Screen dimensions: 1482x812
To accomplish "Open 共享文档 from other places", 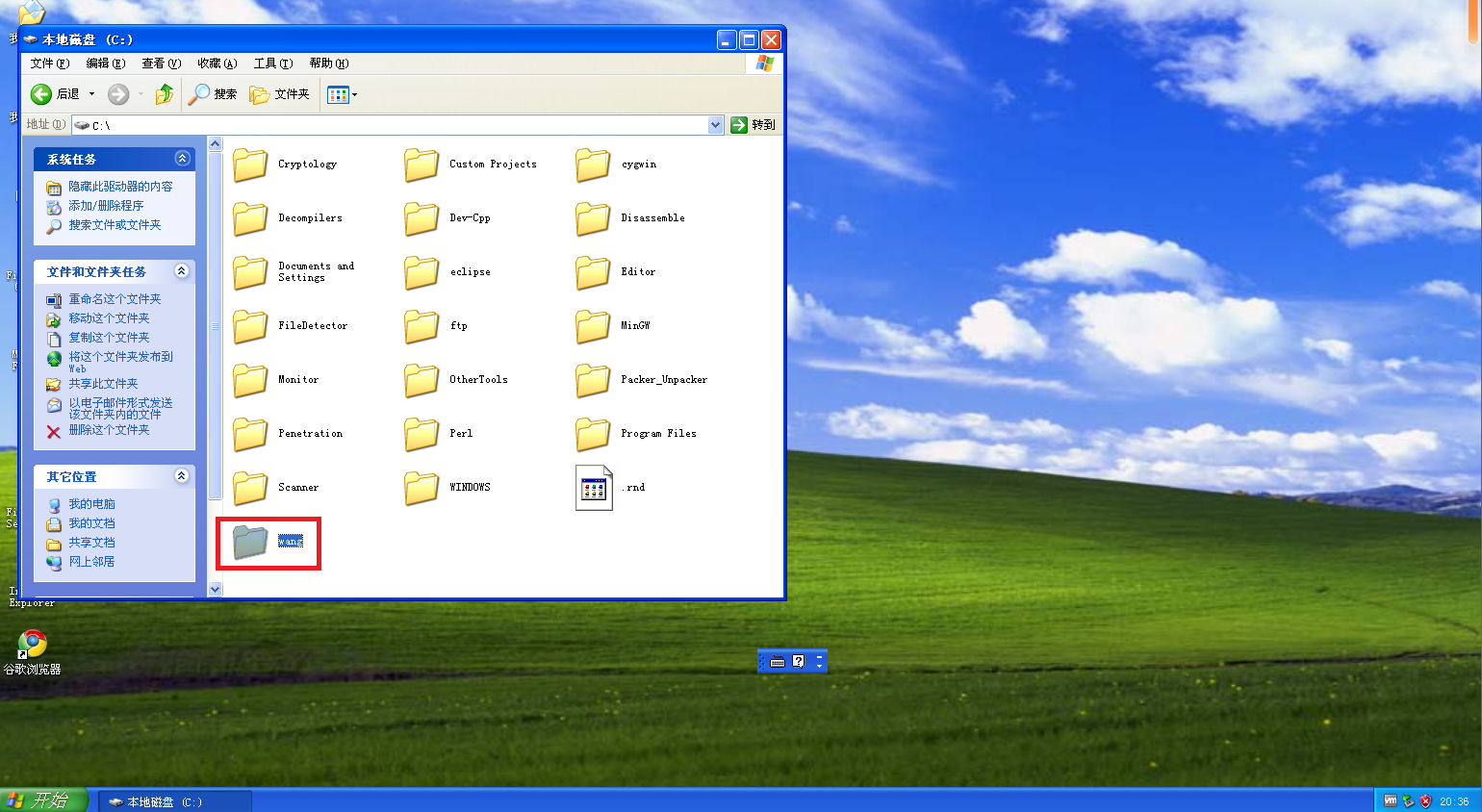I will (91, 543).
